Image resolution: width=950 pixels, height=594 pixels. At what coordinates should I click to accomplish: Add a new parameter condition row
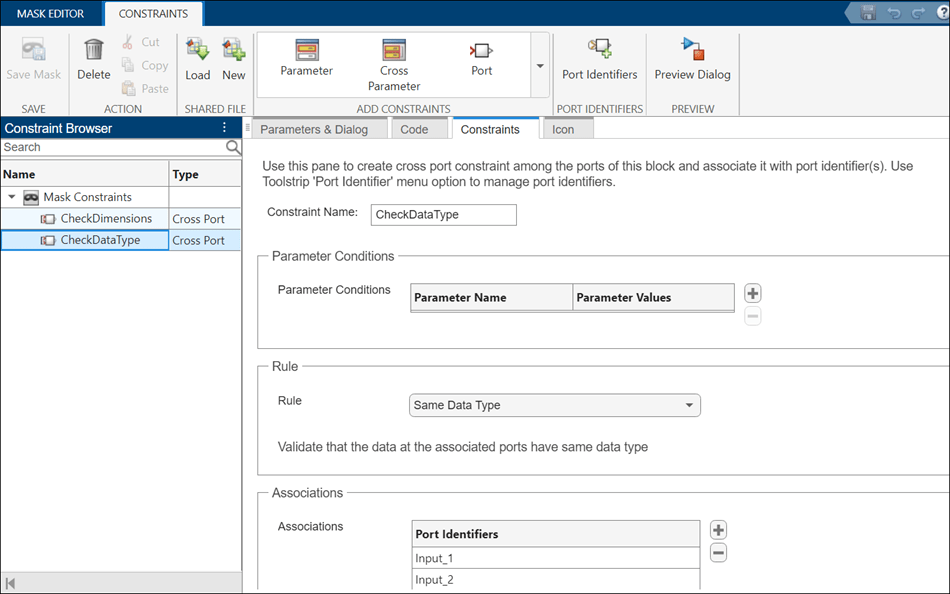(753, 294)
